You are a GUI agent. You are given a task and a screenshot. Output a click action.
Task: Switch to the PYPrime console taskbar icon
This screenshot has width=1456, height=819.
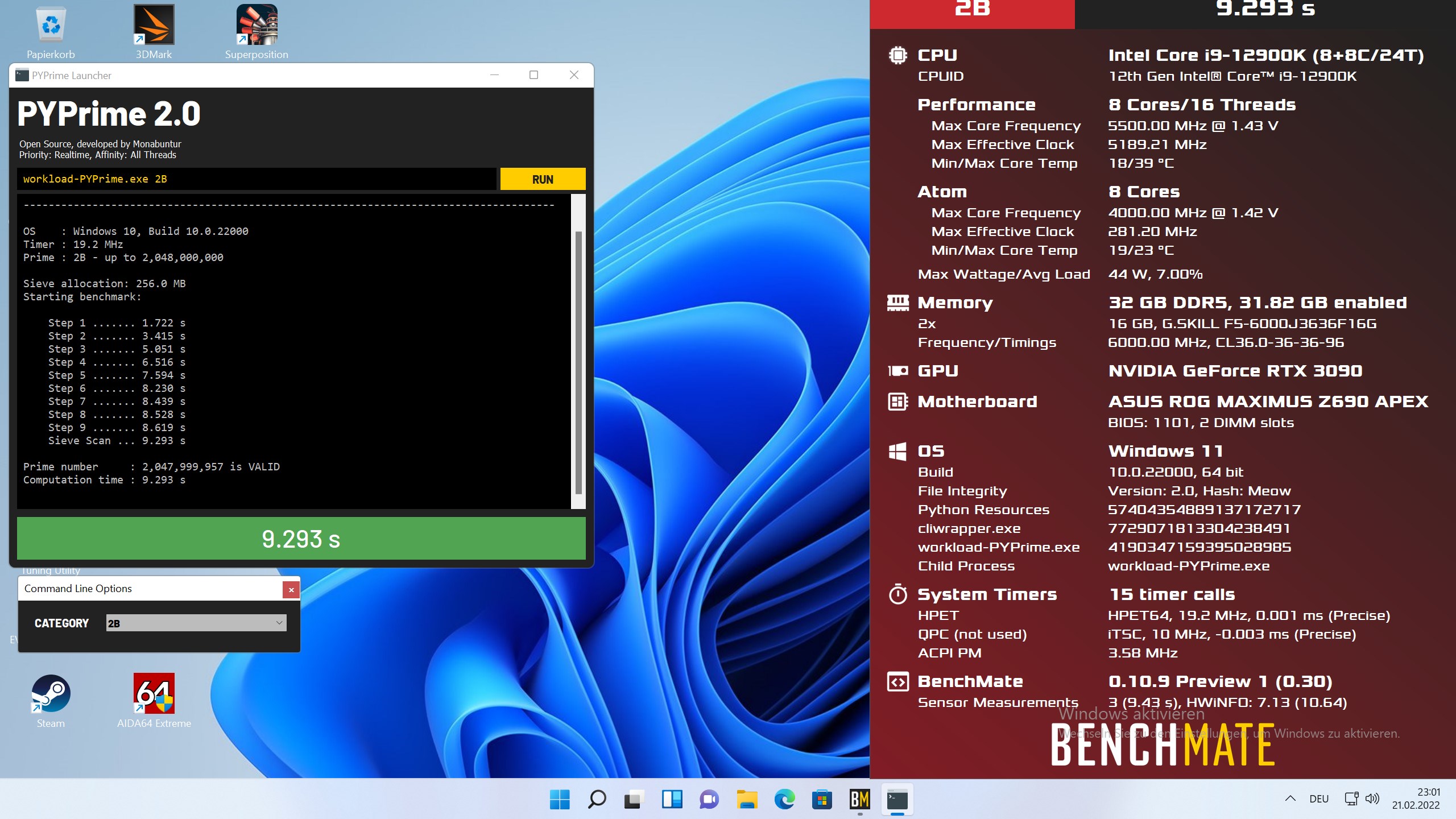coord(897,799)
